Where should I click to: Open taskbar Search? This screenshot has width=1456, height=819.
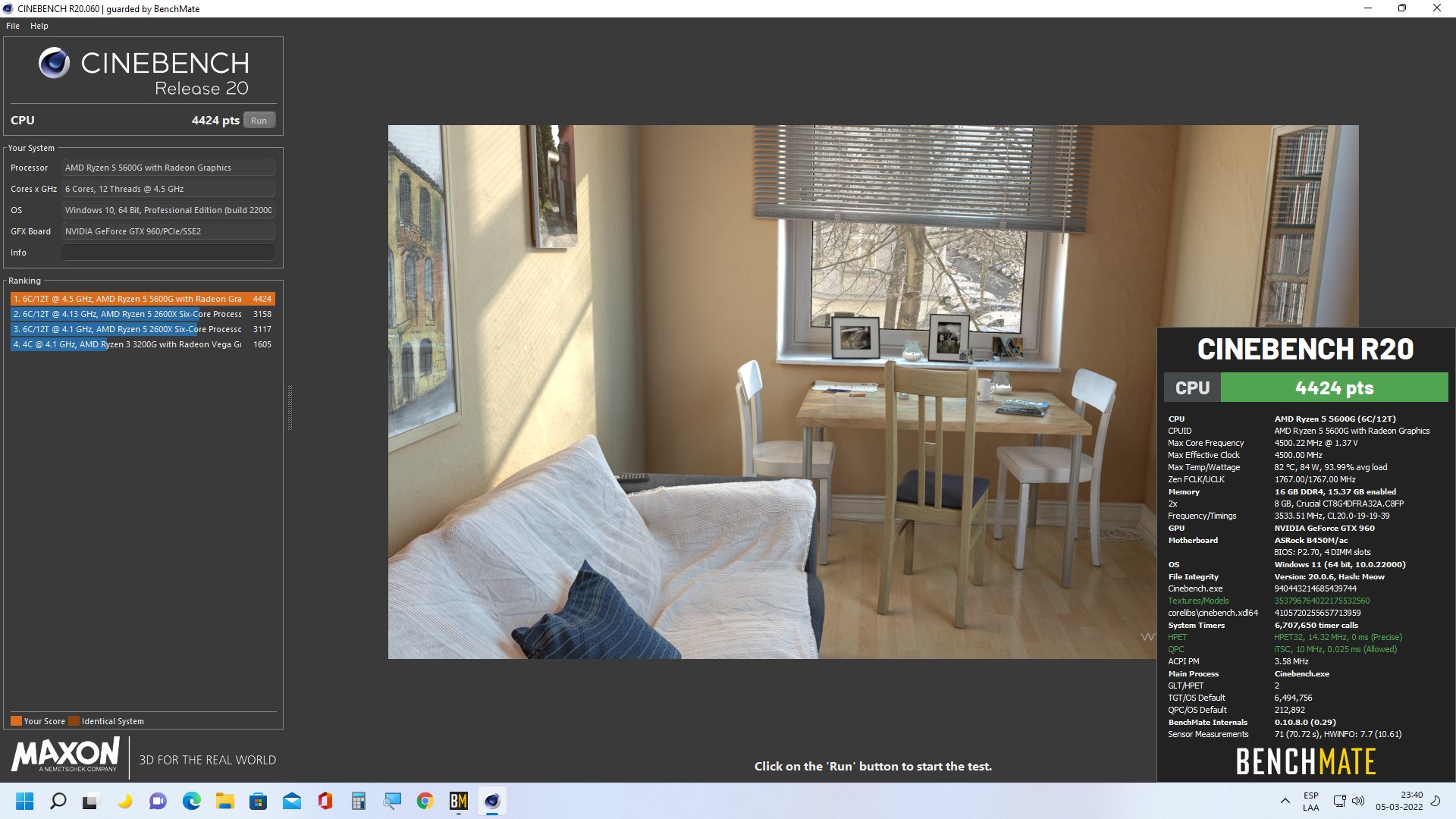[x=58, y=801]
